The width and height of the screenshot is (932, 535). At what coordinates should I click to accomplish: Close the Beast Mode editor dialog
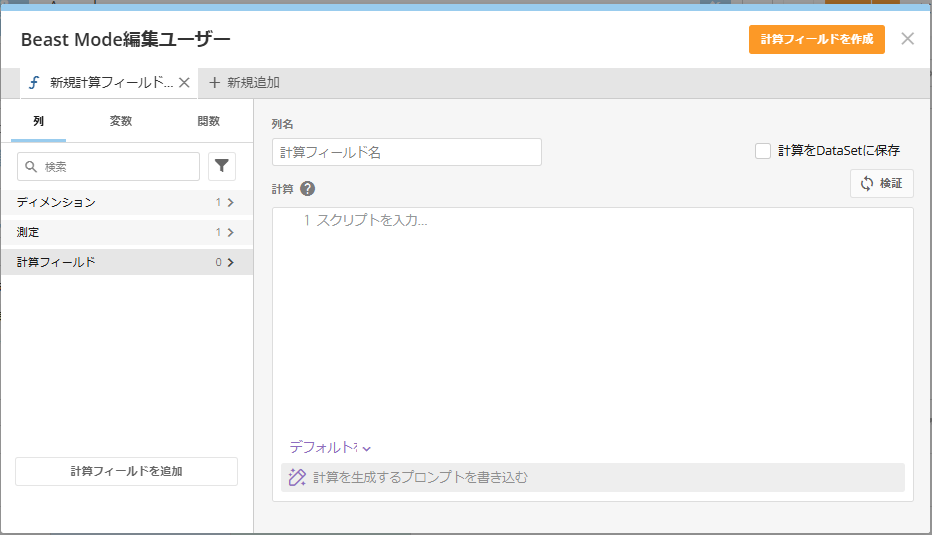click(907, 39)
